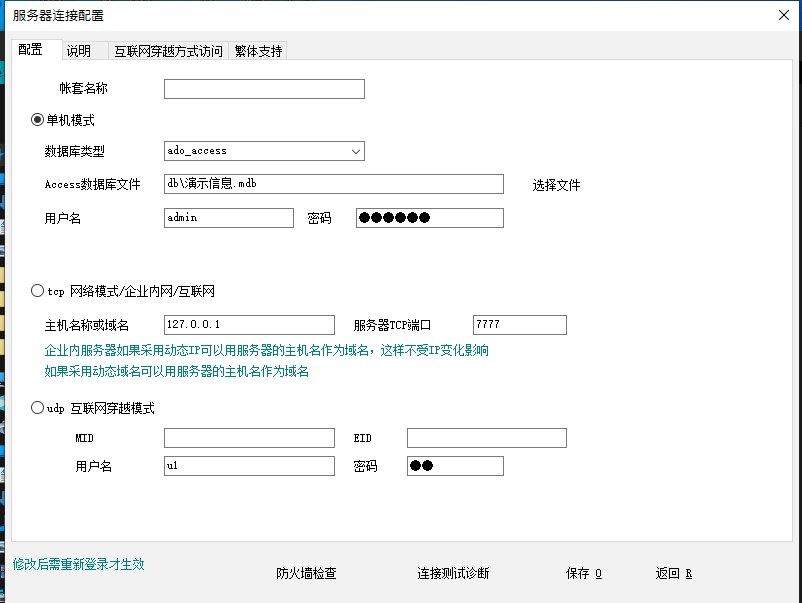Click the Access数据库文件 path field
802x603 pixels.
333,184
